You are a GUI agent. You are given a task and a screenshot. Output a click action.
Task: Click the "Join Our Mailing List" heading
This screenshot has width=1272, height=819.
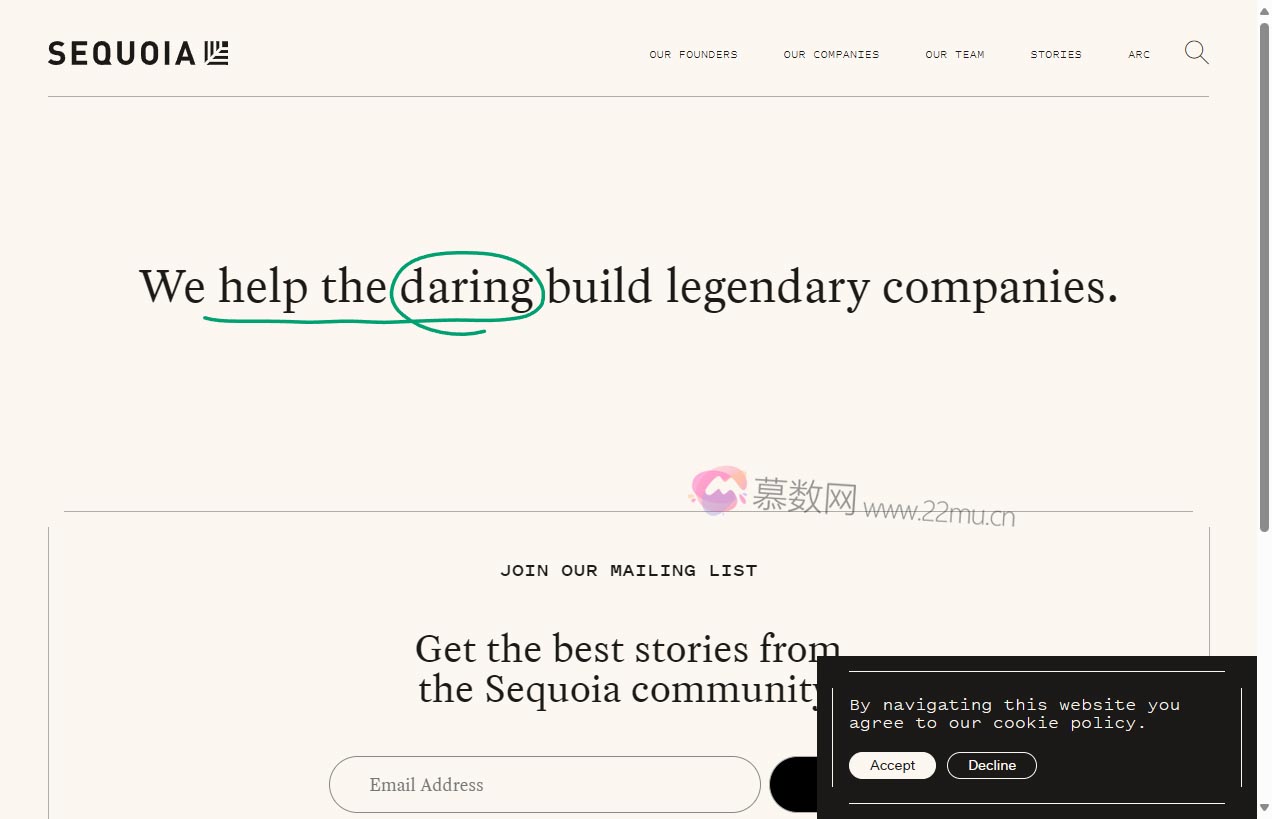[629, 571]
